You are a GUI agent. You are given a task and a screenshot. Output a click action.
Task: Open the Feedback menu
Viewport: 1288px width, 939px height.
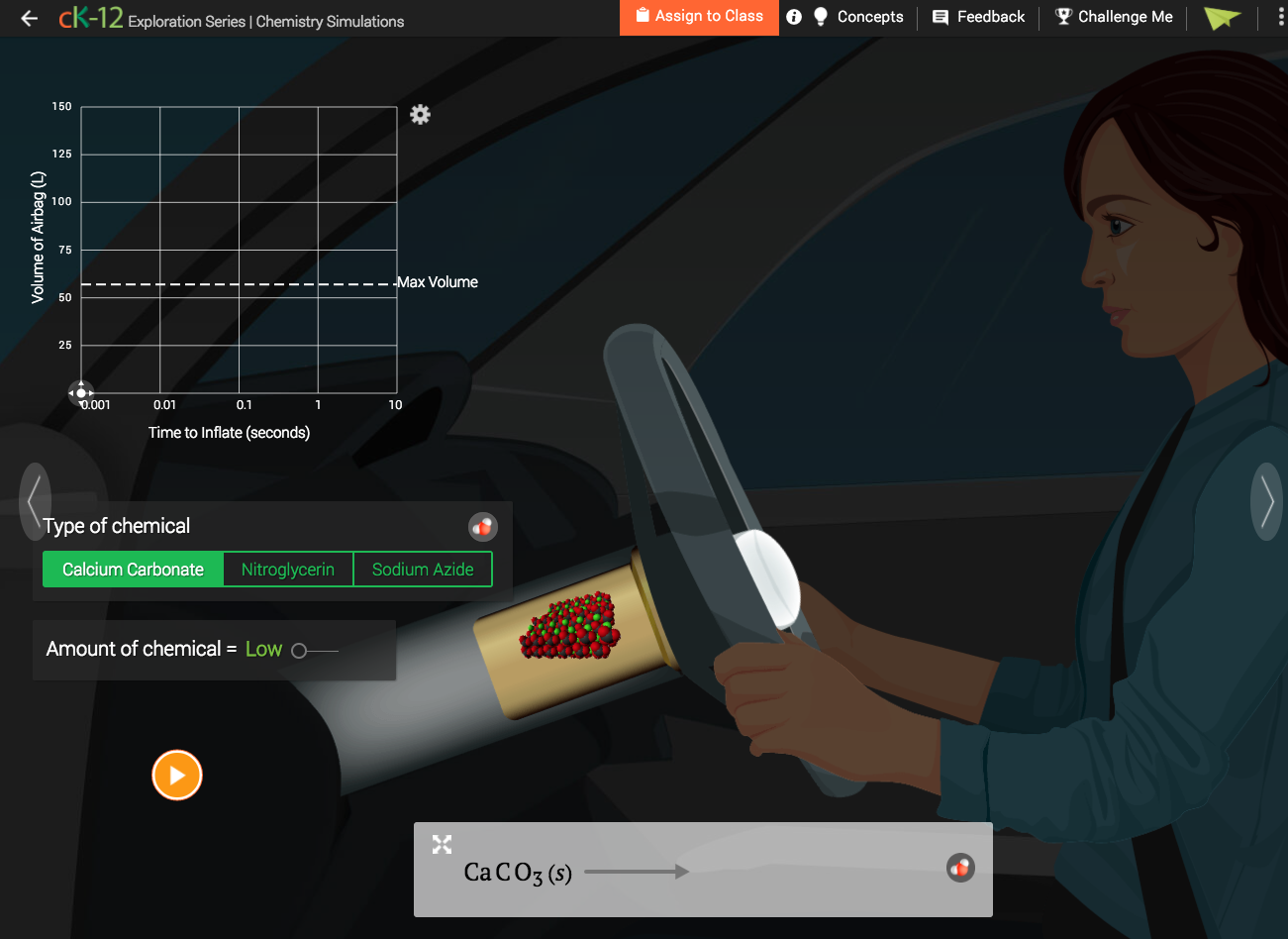point(977,17)
